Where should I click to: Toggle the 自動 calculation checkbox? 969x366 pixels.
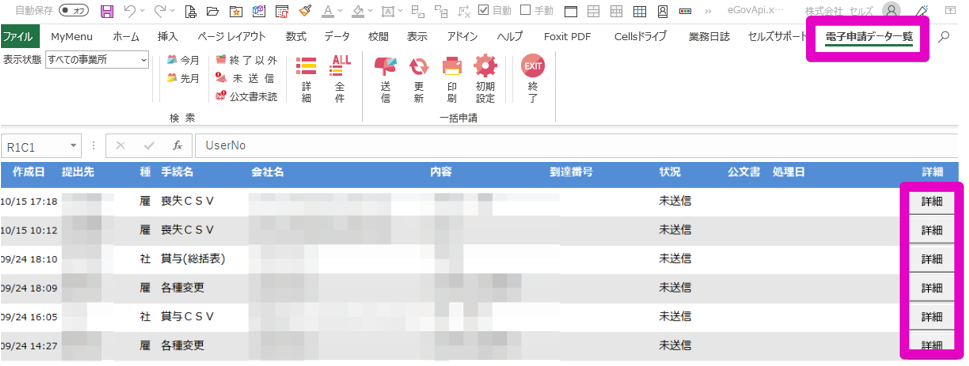tap(484, 10)
